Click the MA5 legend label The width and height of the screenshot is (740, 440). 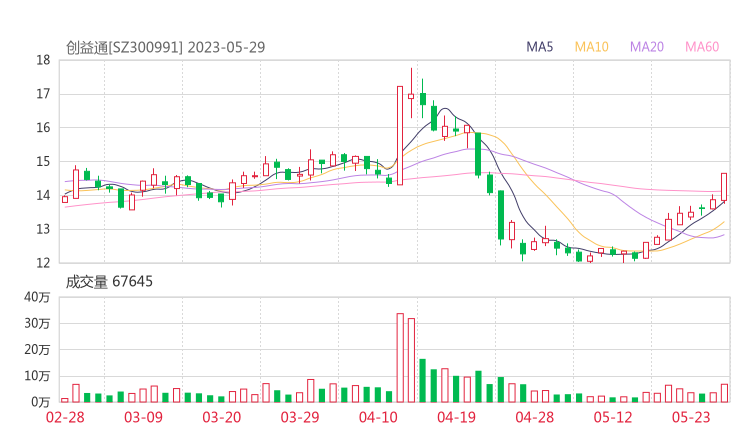pyautogui.click(x=539, y=47)
